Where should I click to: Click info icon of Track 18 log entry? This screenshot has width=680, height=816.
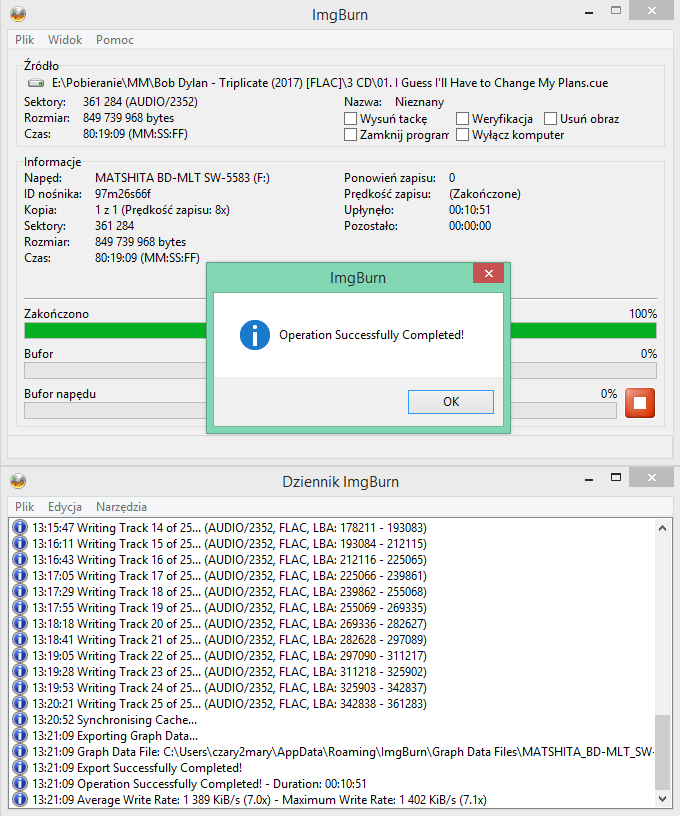tap(19, 592)
